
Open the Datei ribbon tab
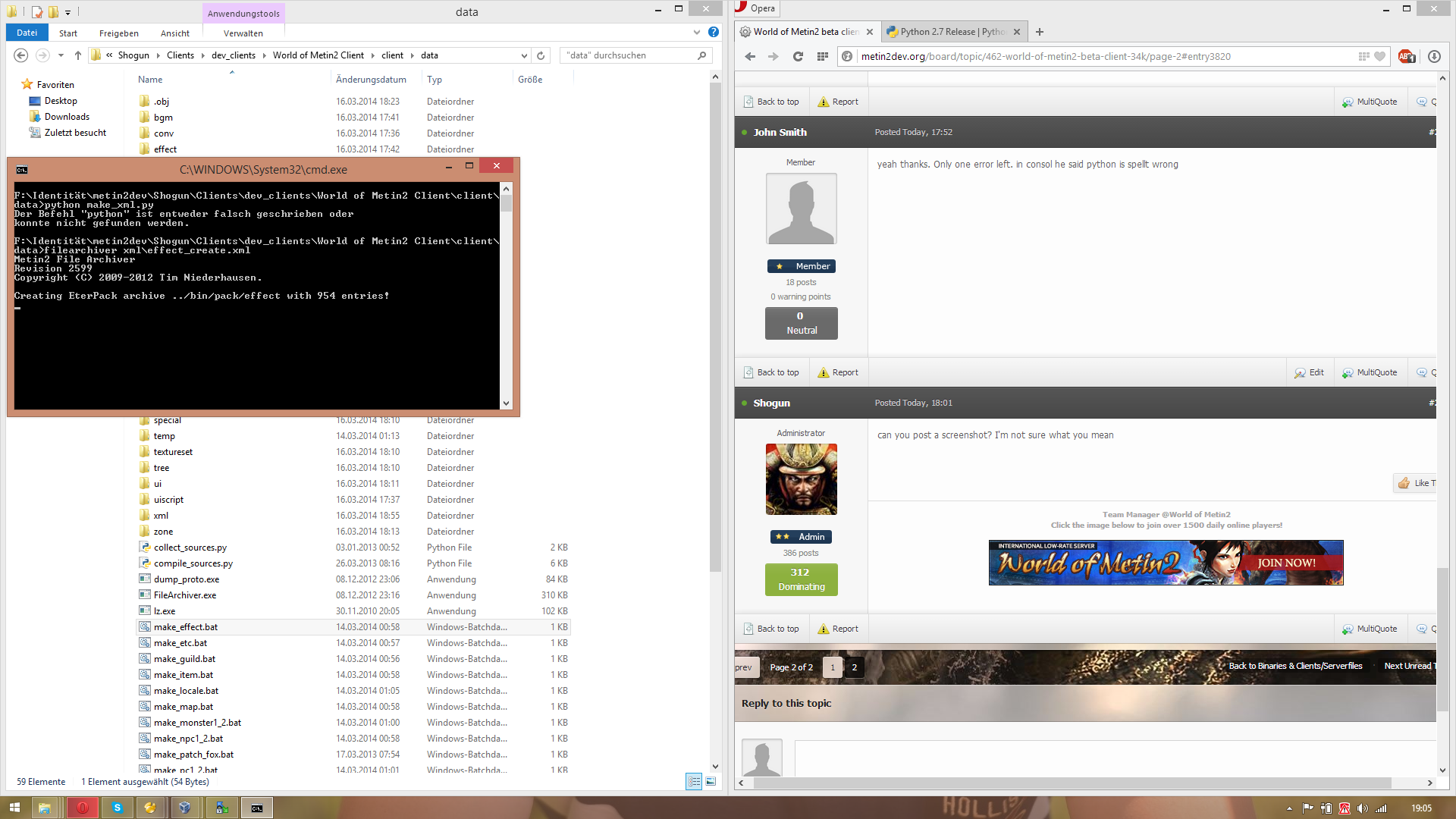point(27,33)
